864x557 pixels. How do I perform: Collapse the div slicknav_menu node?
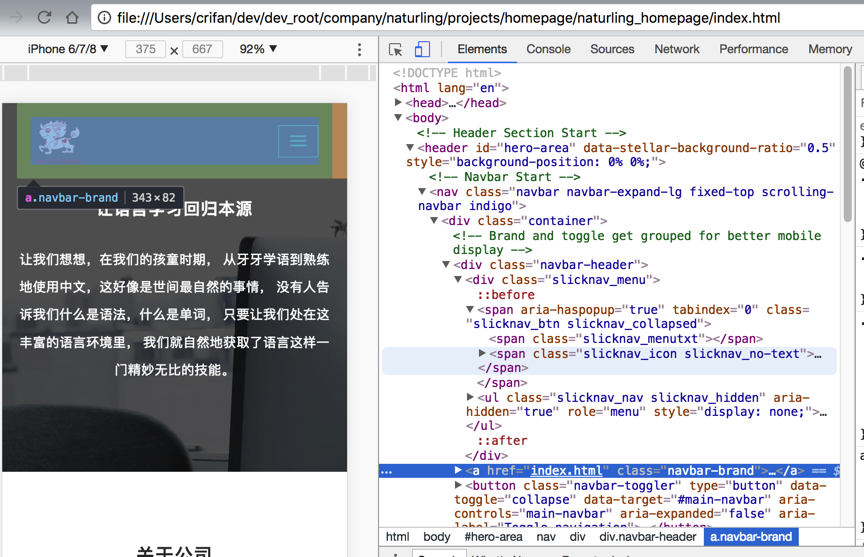click(x=458, y=279)
